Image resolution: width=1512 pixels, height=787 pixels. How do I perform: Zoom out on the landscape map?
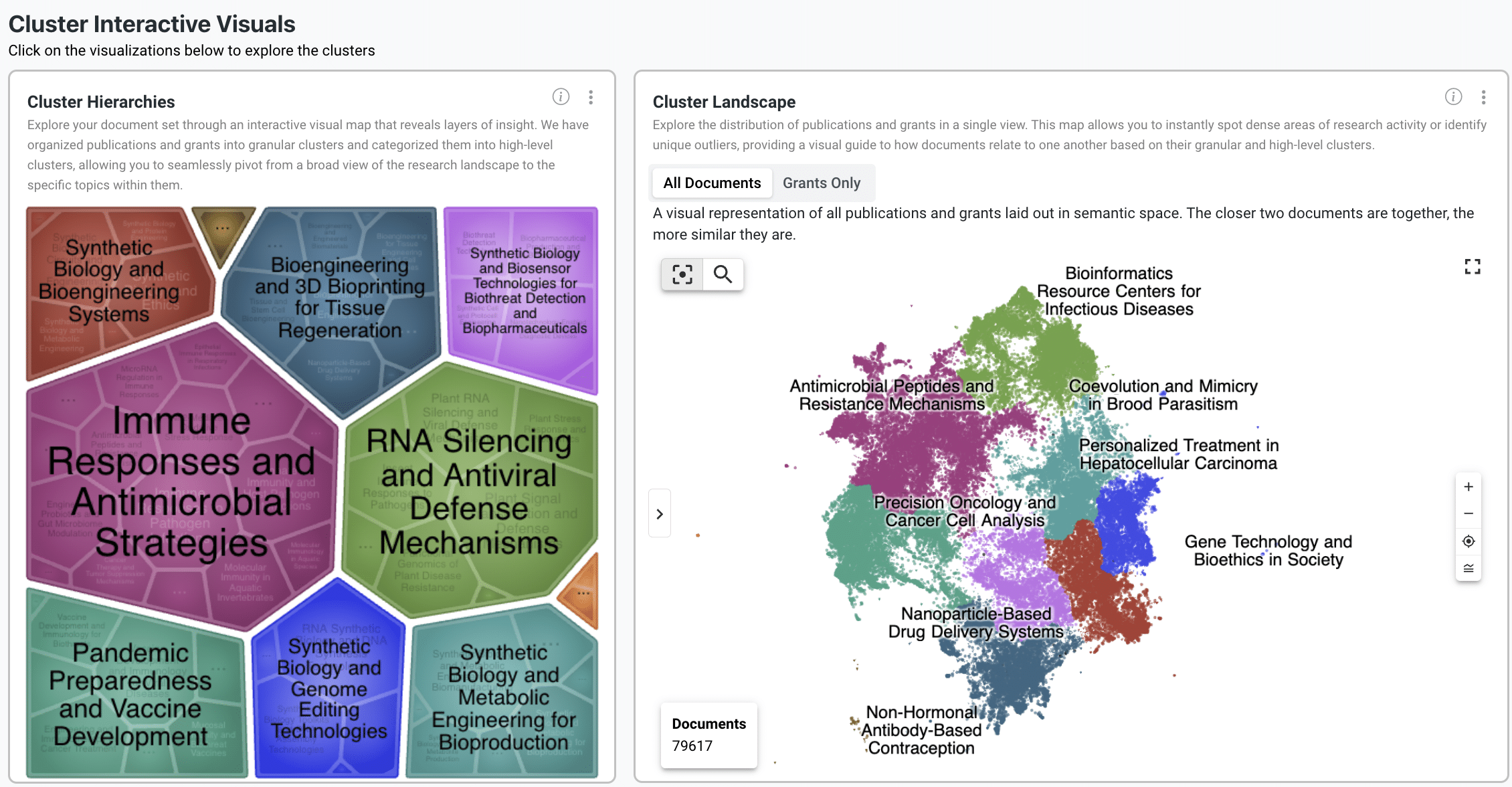pos(1468,514)
